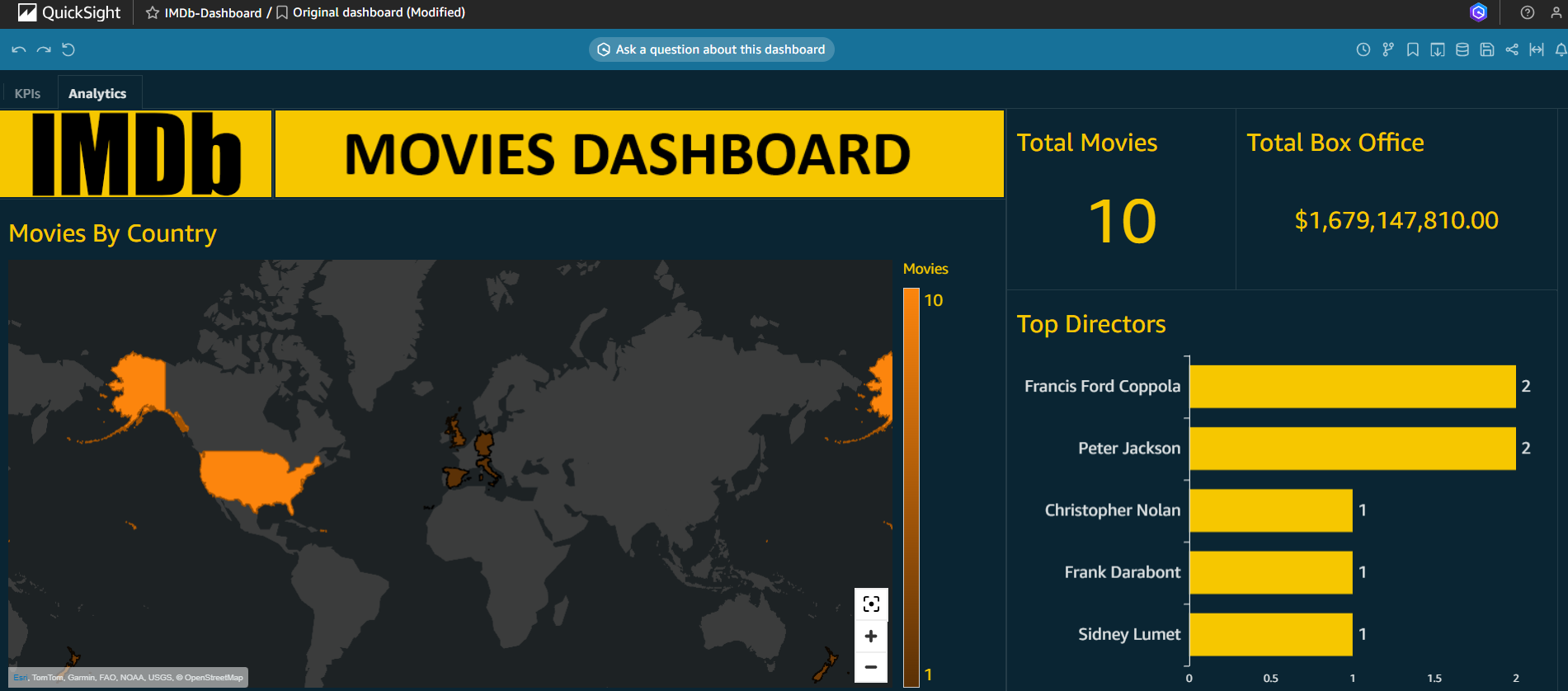
Task: Click the map zoom-to-data focus icon
Action: pyautogui.click(x=871, y=604)
